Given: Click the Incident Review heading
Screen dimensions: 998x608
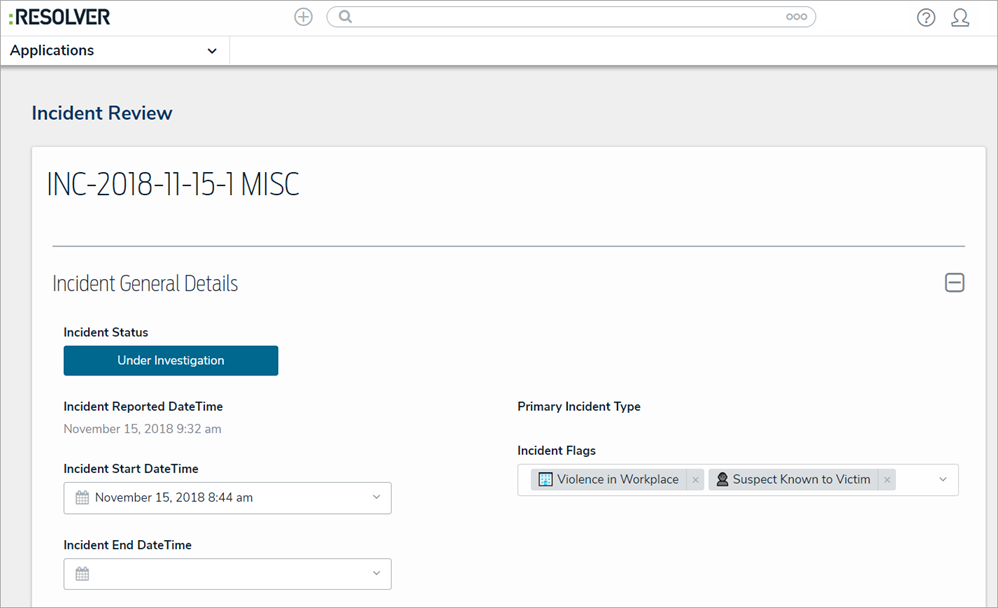Looking at the screenshot, I should pyautogui.click(x=102, y=113).
